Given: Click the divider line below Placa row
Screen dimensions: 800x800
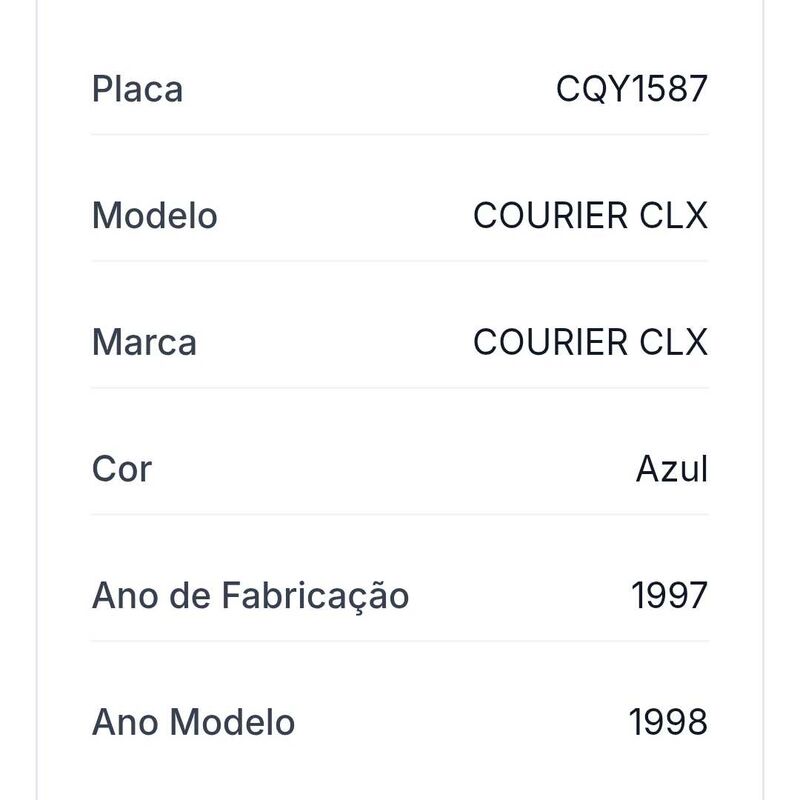Looking at the screenshot, I should pyautogui.click(x=400, y=135).
